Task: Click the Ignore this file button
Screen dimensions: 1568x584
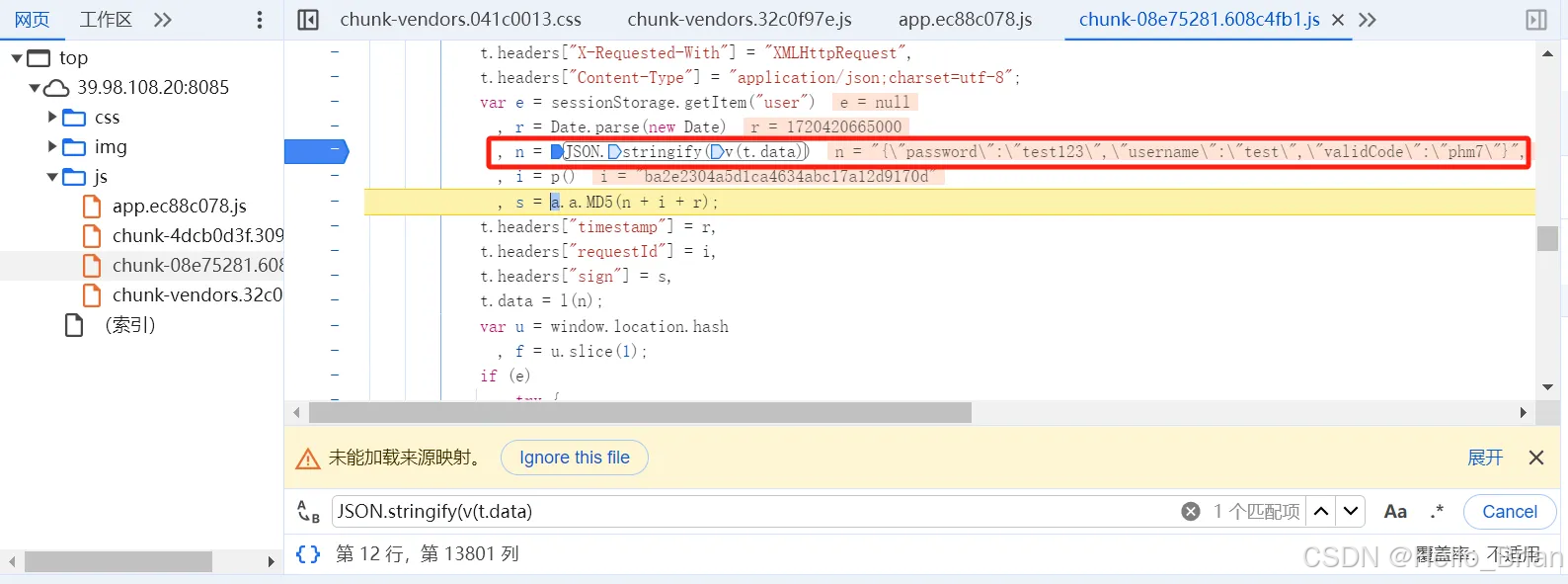Action: click(574, 458)
